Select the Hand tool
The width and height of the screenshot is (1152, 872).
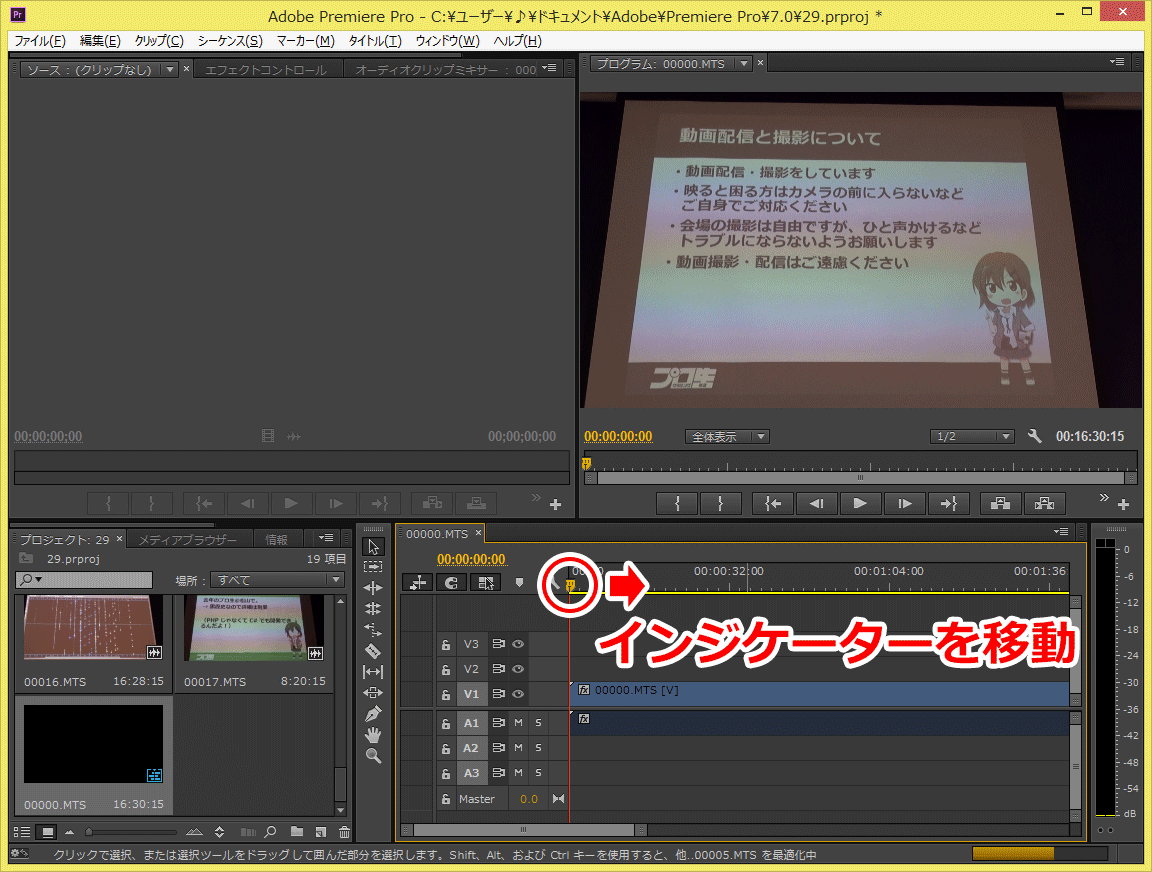(373, 735)
